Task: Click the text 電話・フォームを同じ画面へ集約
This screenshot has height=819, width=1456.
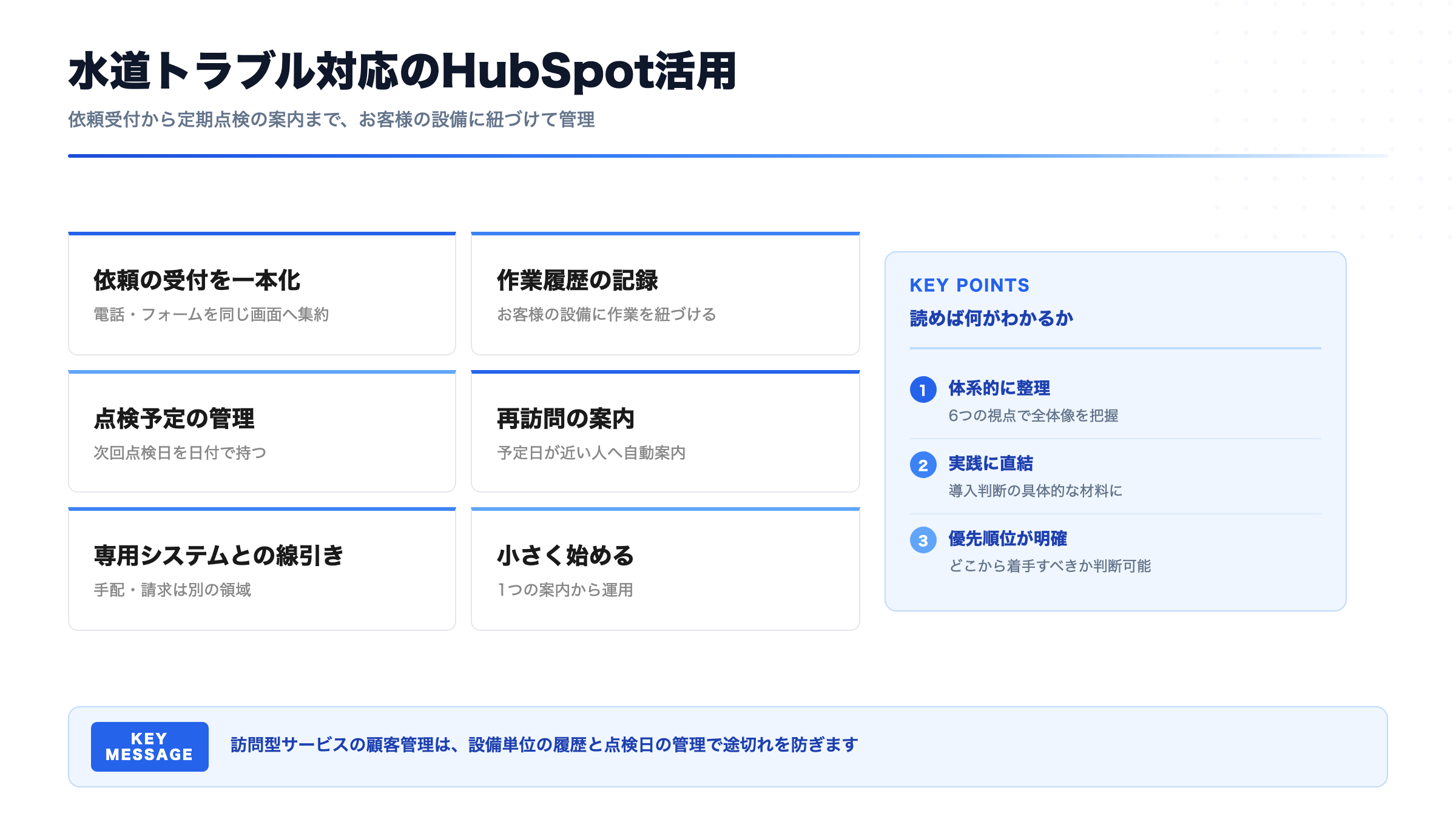Action: (211, 314)
